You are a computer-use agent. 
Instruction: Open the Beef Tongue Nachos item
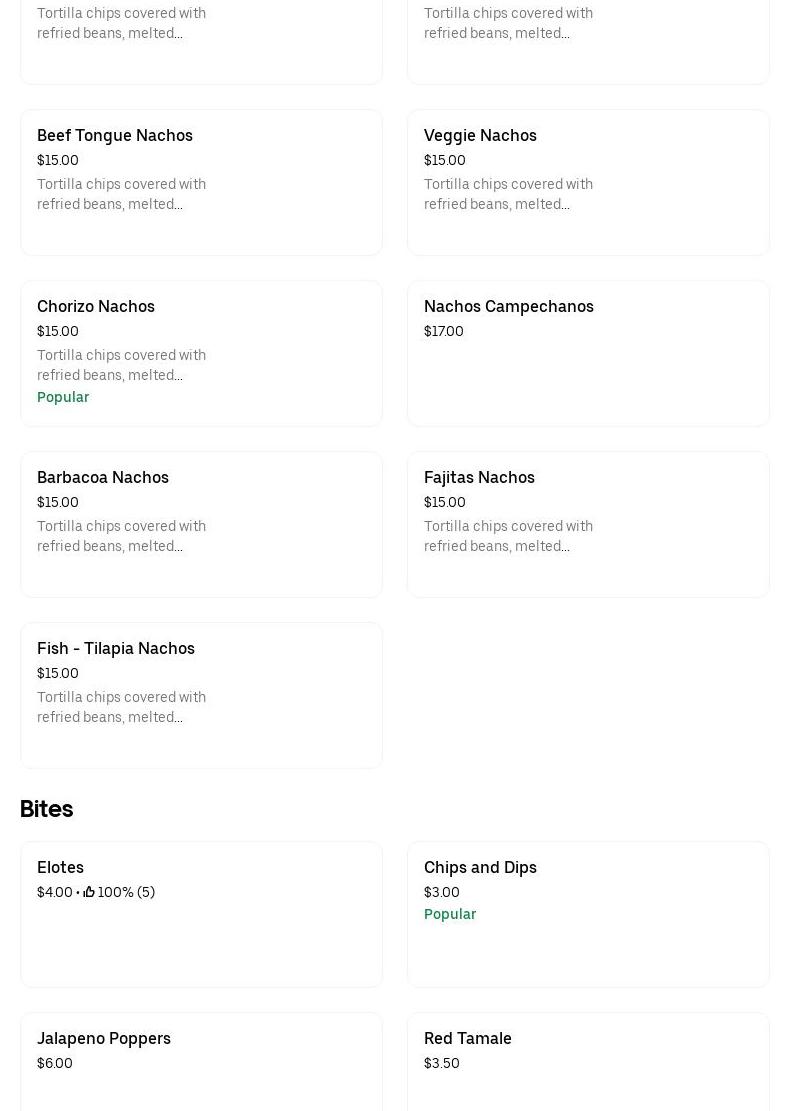click(115, 136)
